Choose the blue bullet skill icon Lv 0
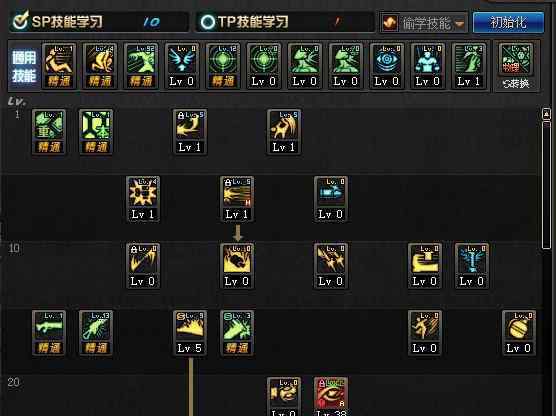This screenshot has width=556, height=416. (x=331, y=199)
